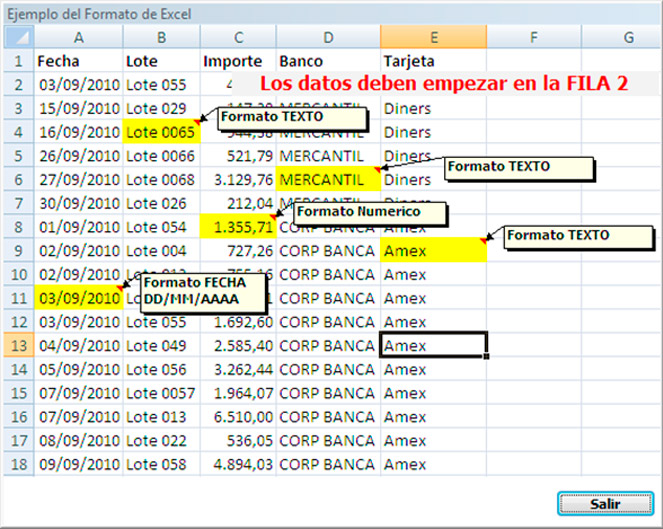Click the highlighted 03/09/2010 date cell
The width and height of the screenshot is (663, 529).
79,298
